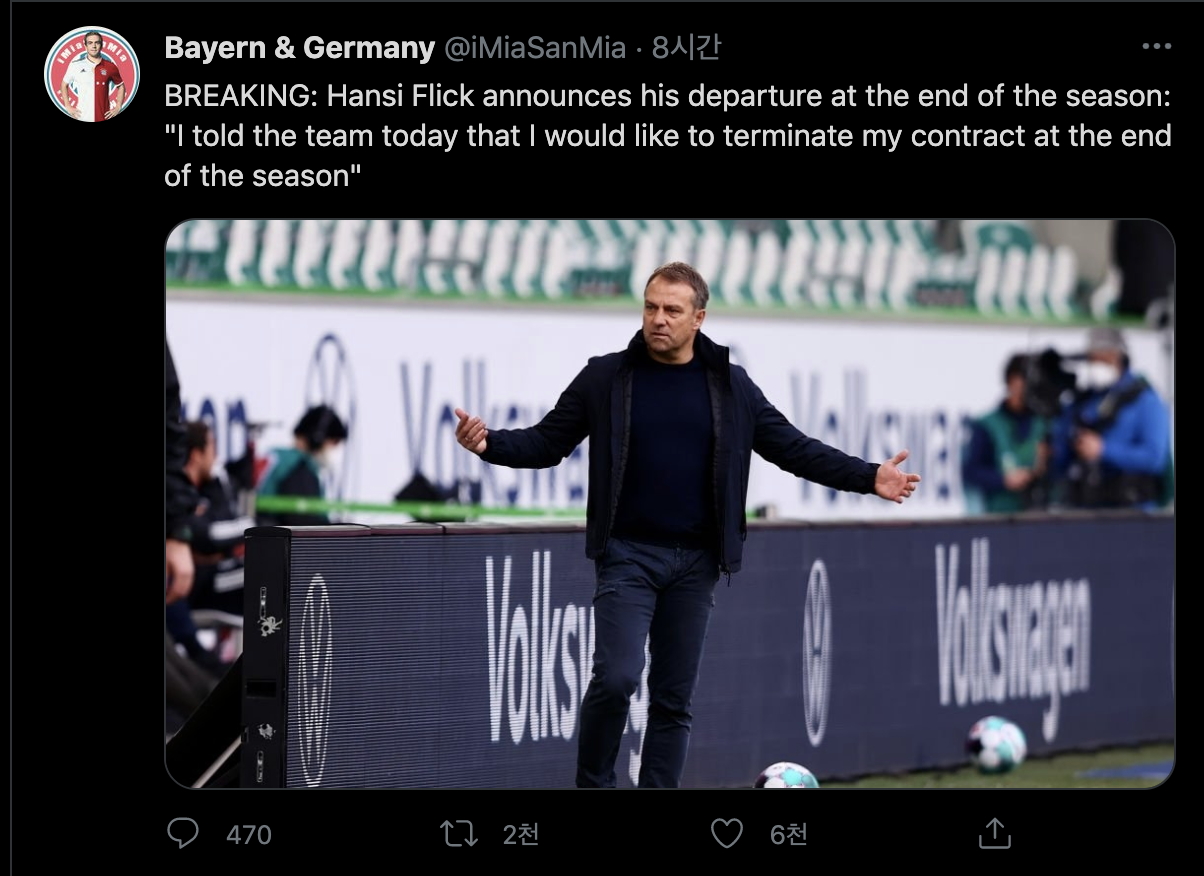The image size is (1204, 876).
Task: Click the Bayern & Germany profile avatar
Action: (91, 75)
